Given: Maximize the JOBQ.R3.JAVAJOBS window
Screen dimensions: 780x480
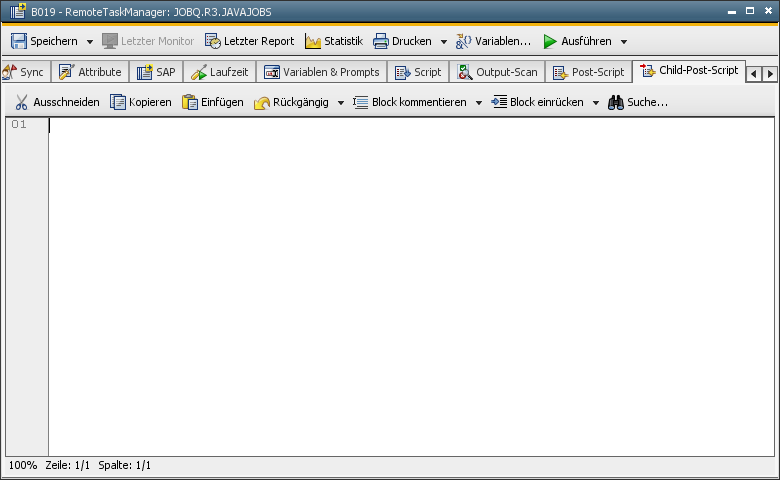Looking at the screenshot, I should [750, 11].
